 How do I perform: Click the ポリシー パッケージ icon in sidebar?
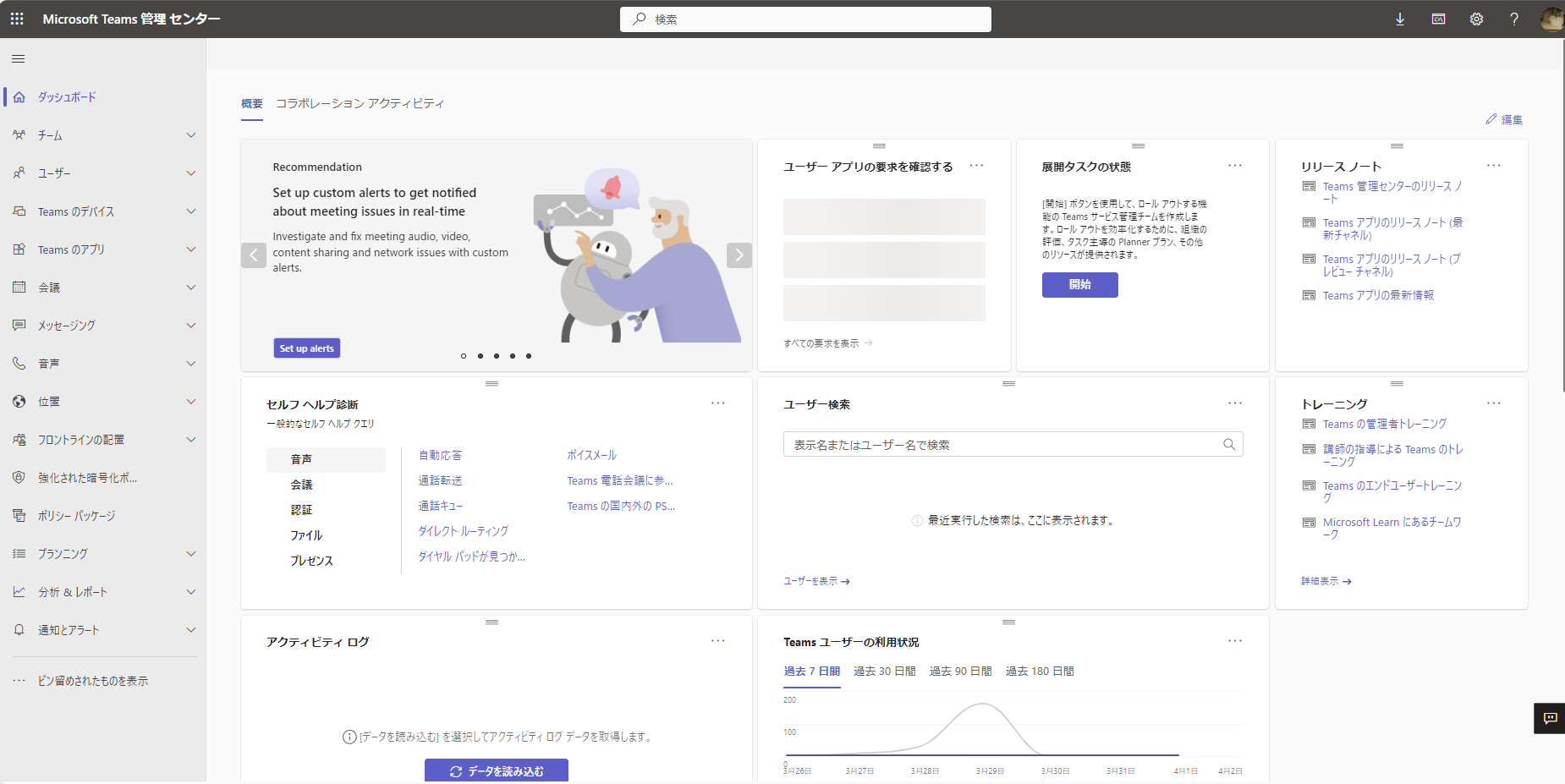(19, 516)
